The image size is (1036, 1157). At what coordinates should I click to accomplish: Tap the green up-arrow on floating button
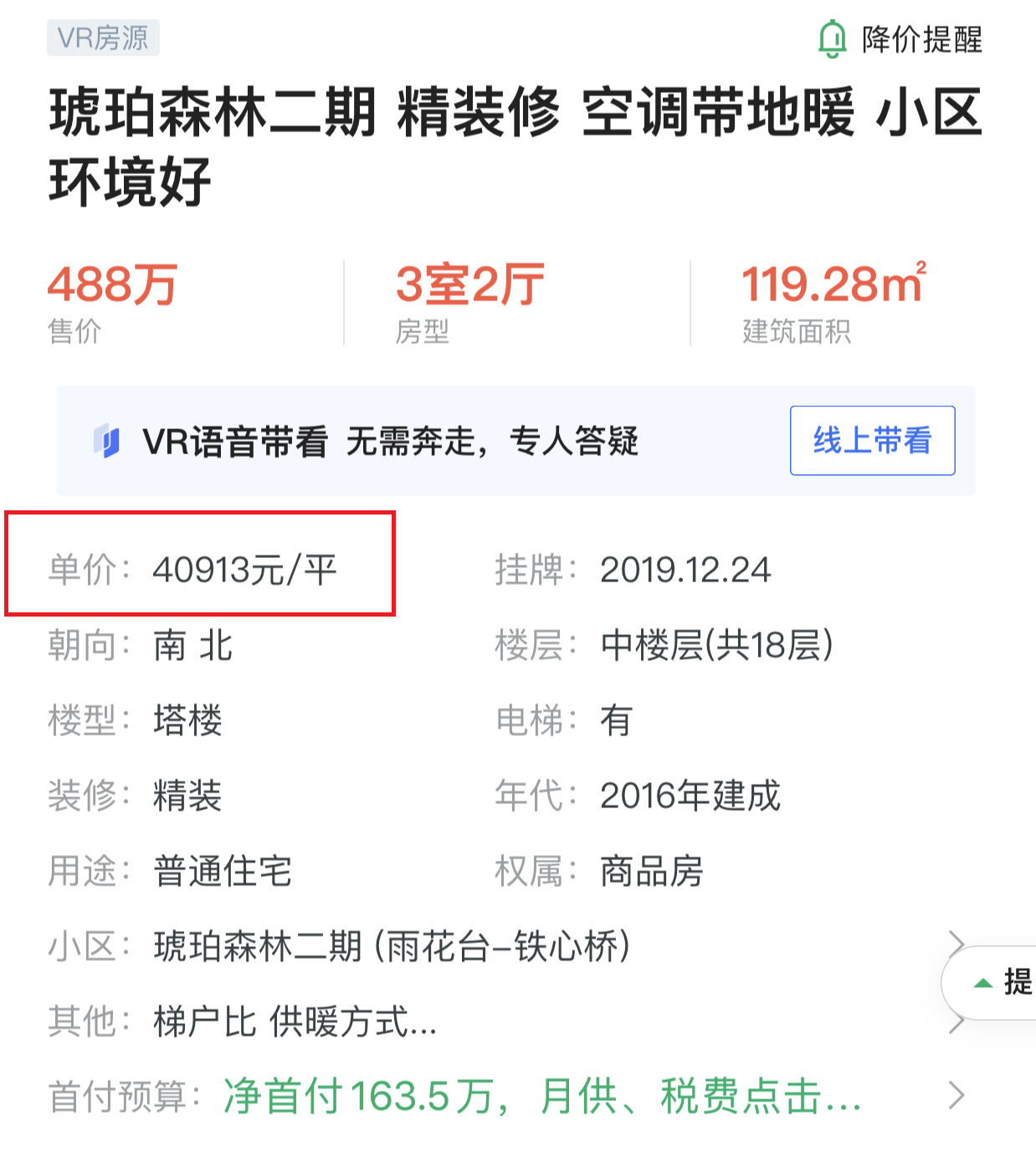(x=983, y=983)
